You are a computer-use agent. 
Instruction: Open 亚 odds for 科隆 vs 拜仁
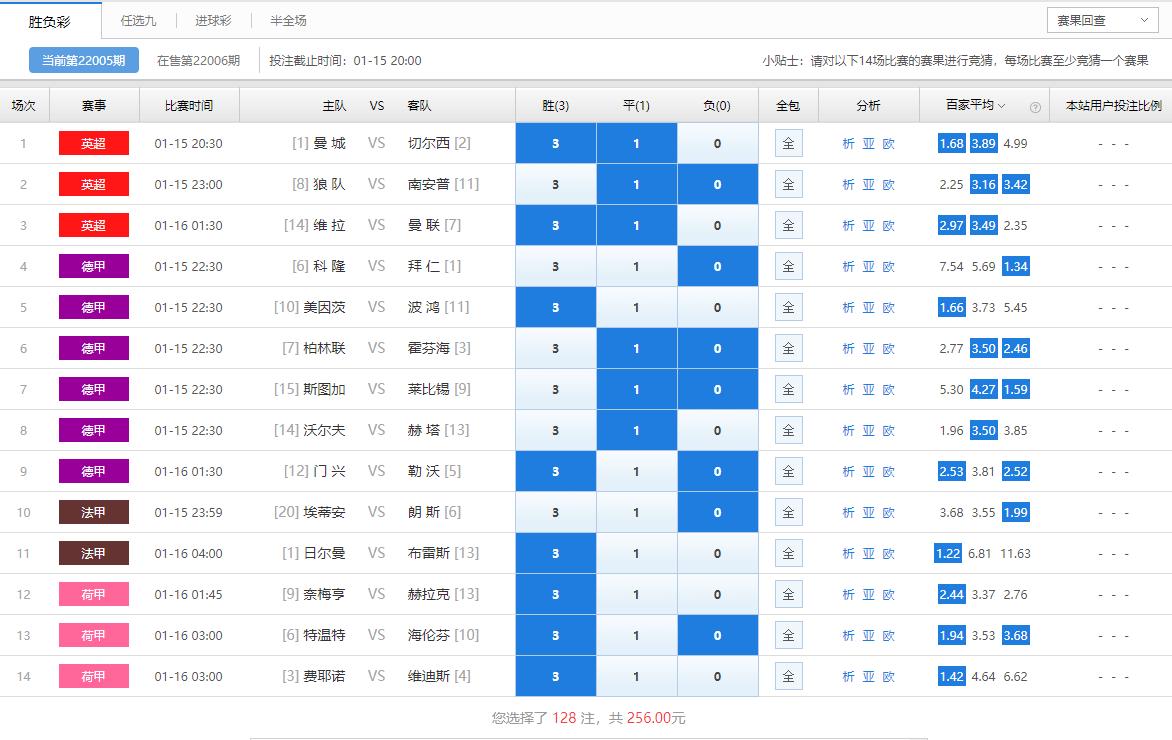(868, 266)
